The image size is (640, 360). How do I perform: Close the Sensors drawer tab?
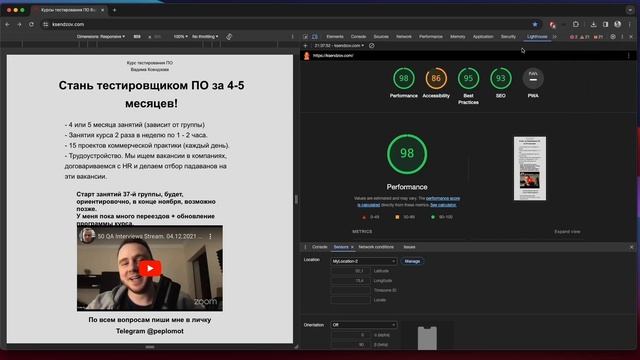(352, 247)
